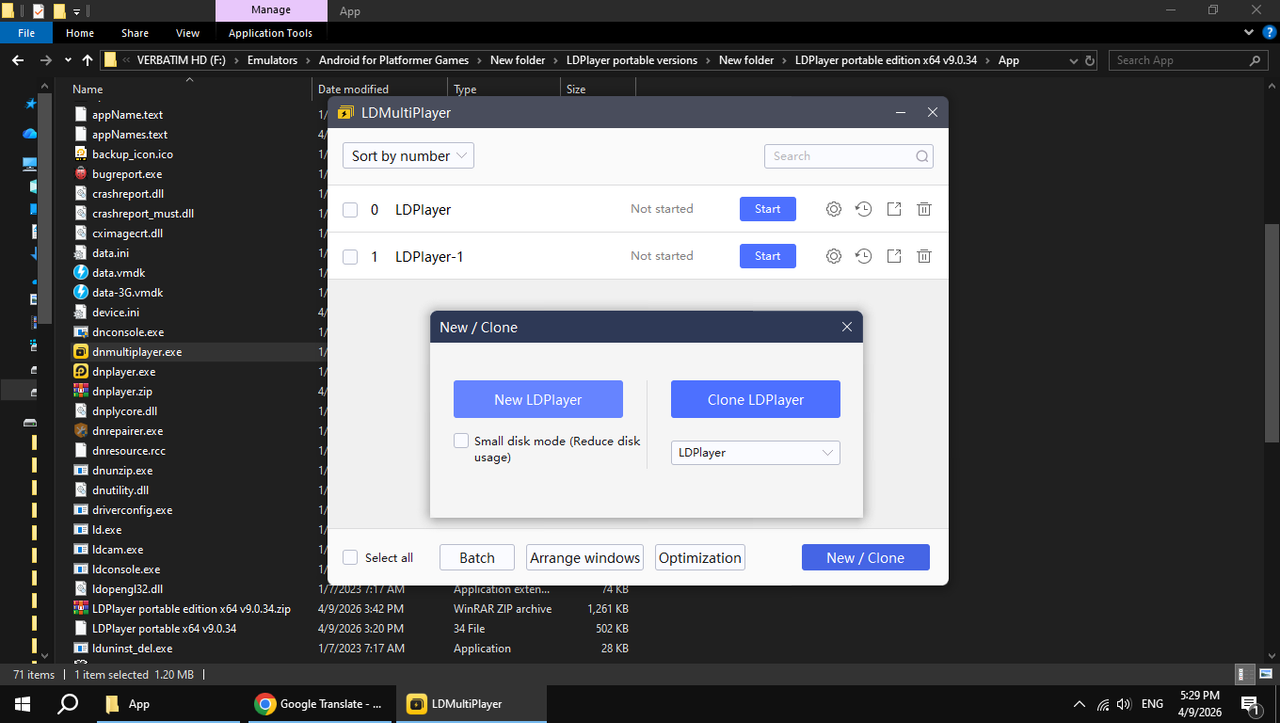The image size is (1280, 723).
Task: Enable Small disk mode checkbox
Action: (x=461, y=440)
